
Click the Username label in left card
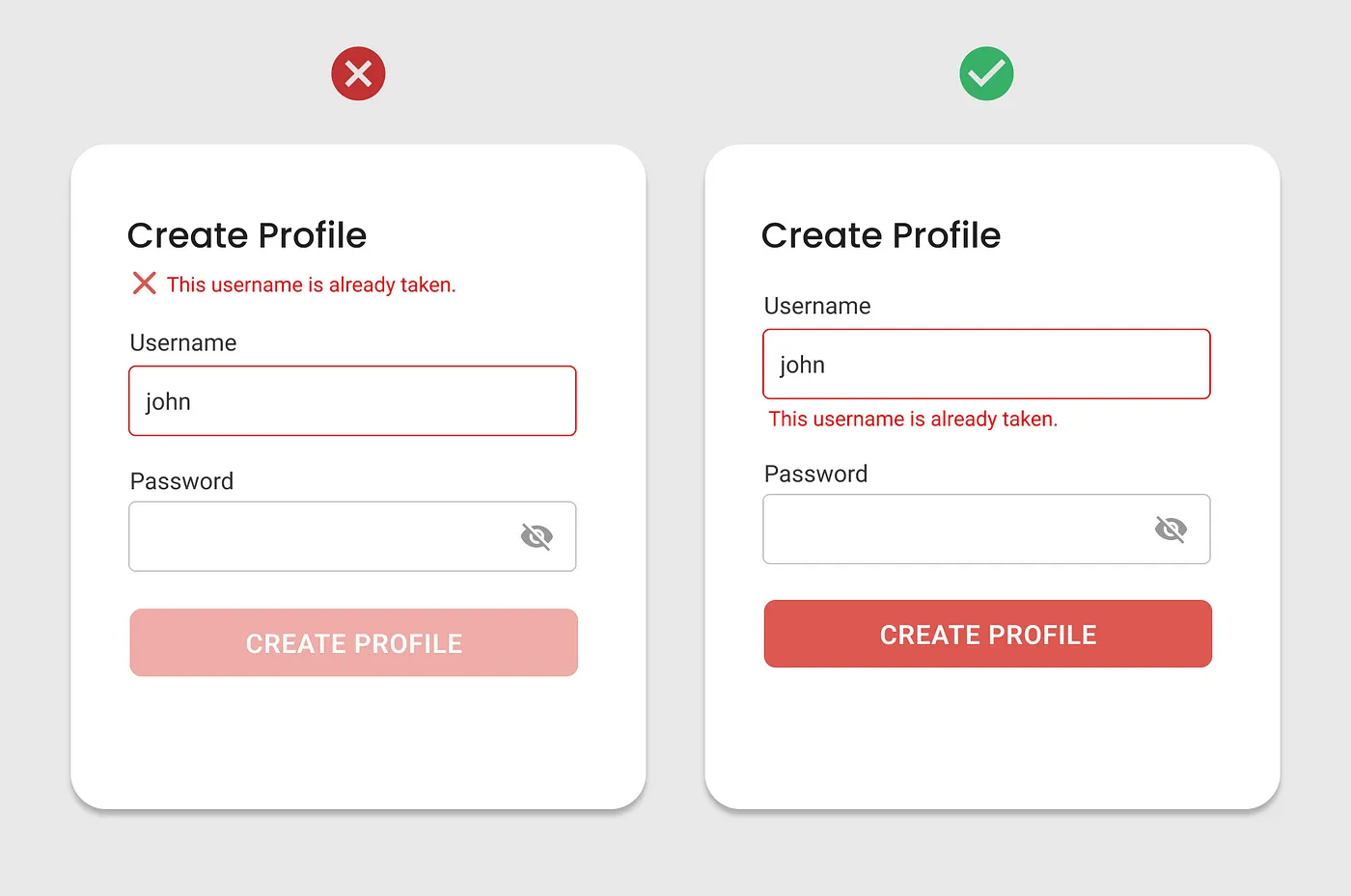point(183,342)
